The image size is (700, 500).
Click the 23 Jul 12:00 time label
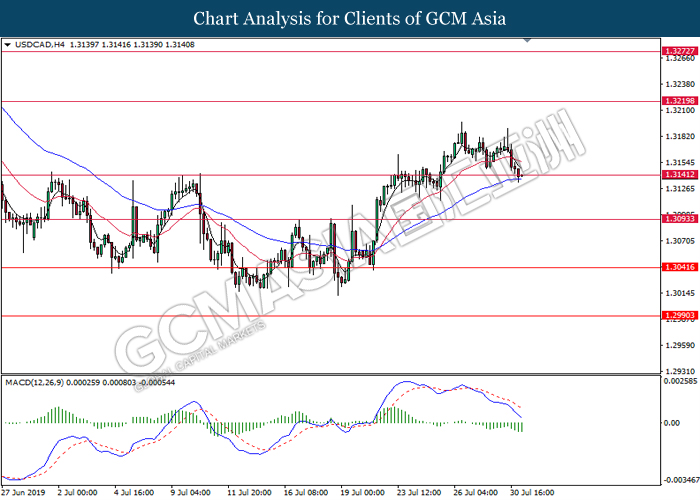point(419,492)
